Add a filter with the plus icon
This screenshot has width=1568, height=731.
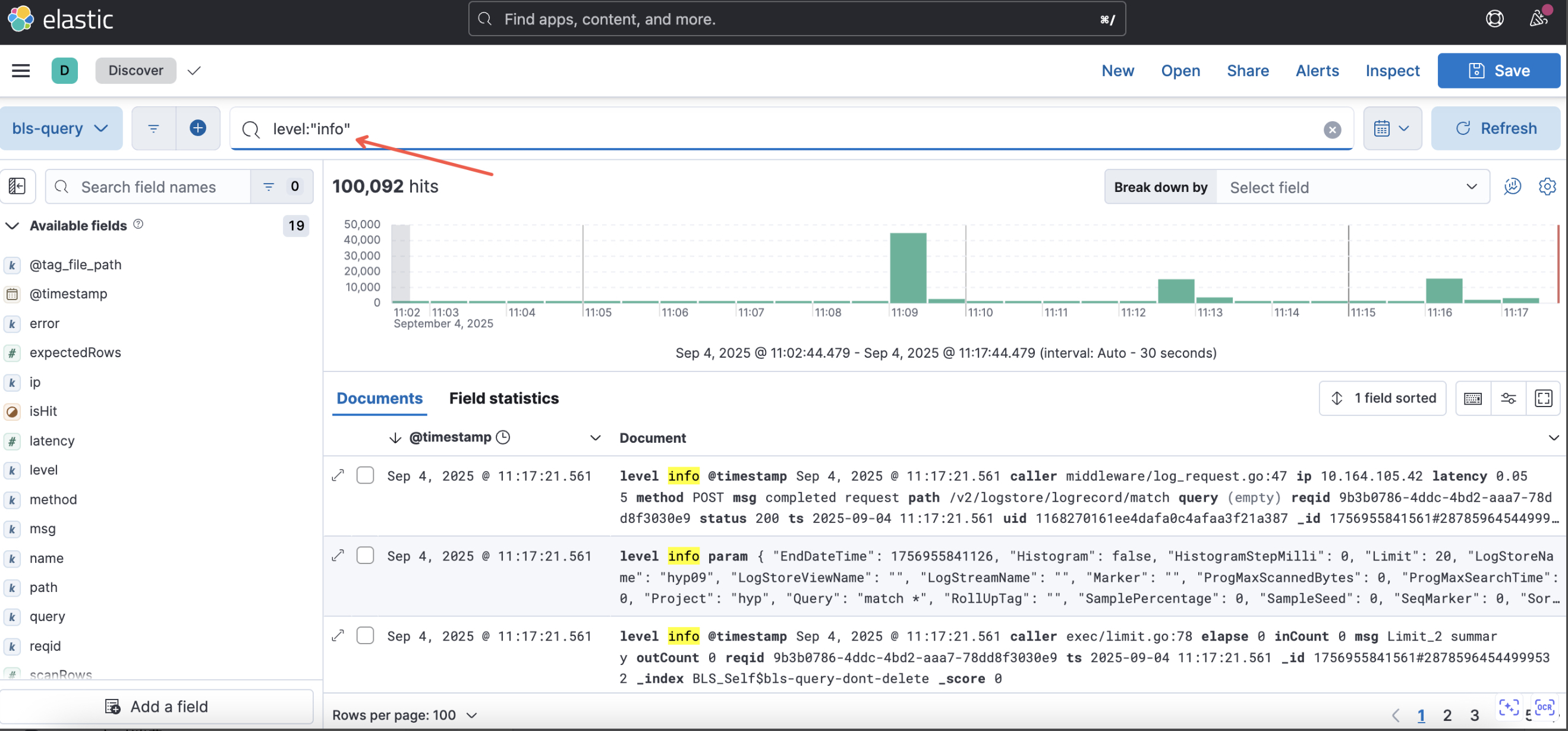(198, 128)
